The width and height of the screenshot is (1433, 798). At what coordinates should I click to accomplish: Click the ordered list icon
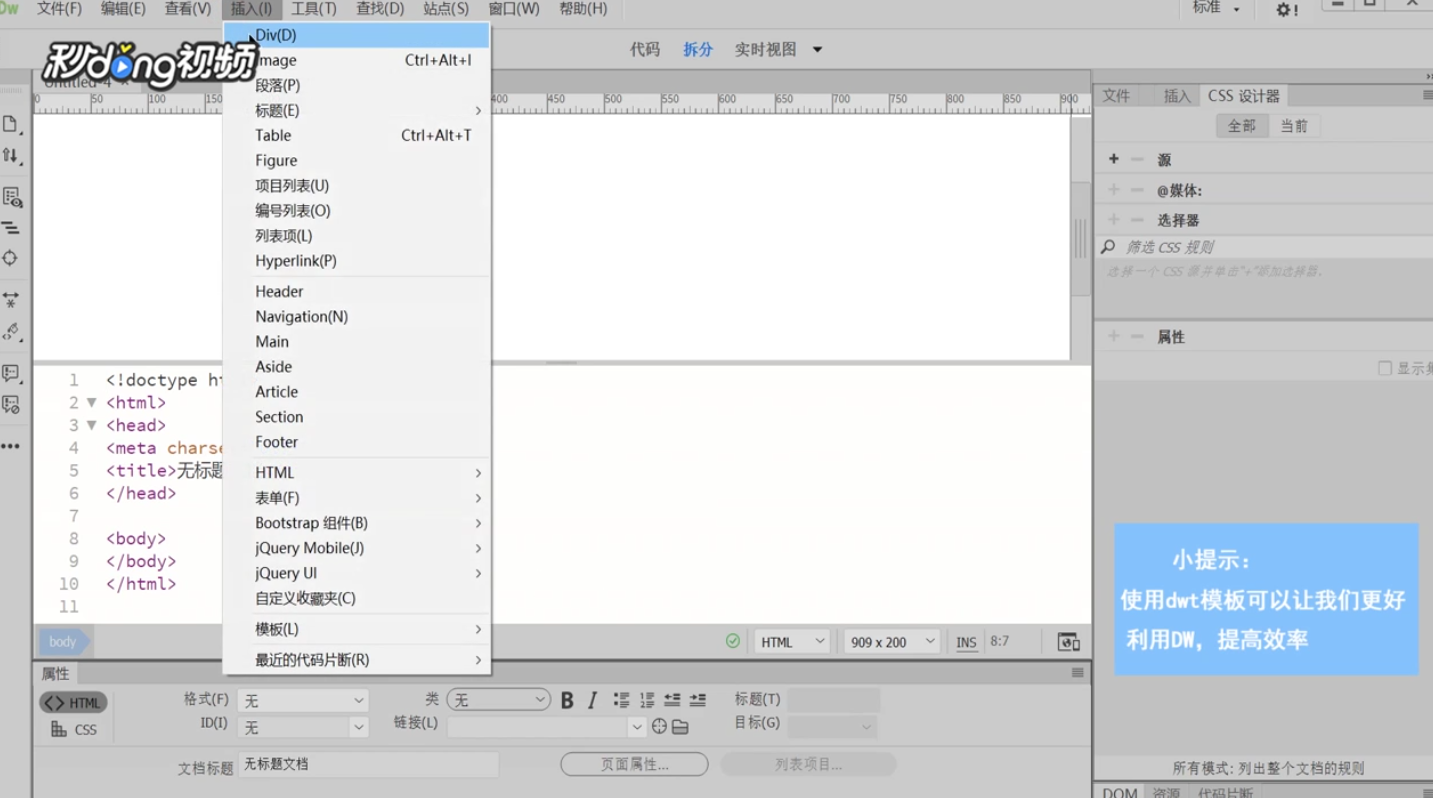pyautogui.click(x=648, y=699)
